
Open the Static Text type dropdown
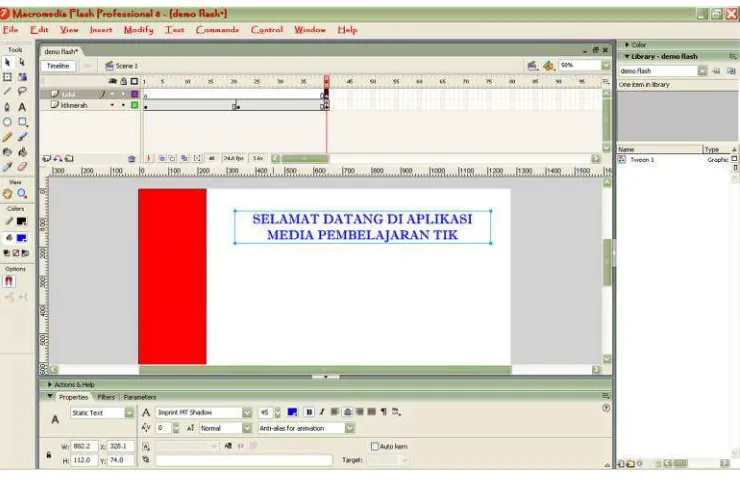129,413
